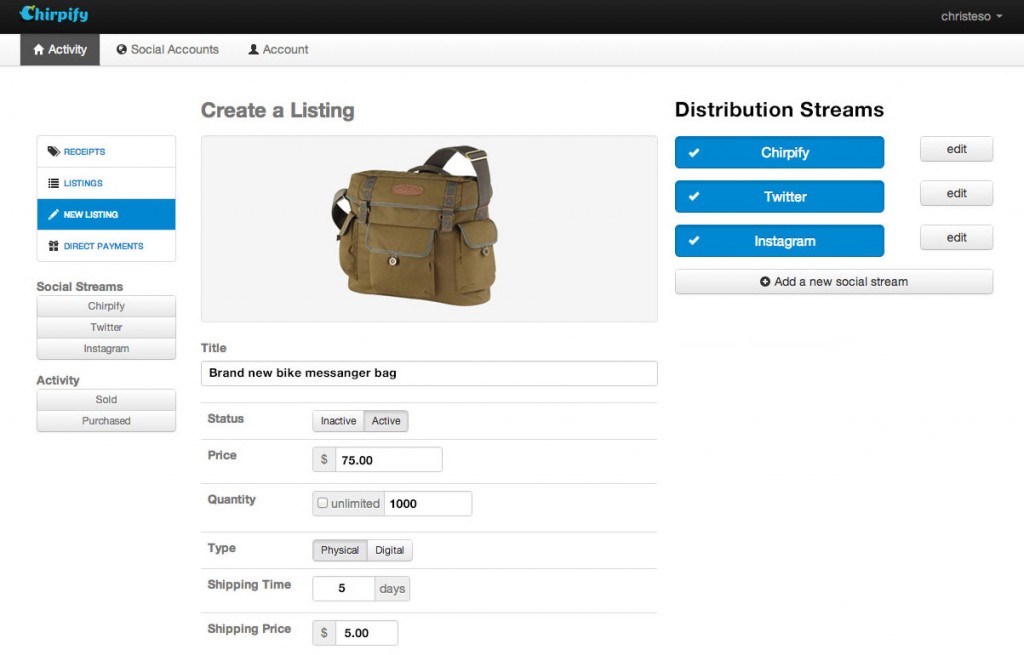1024x655 pixels.
Task: Click the Title label above the title field
Action: pyautogui.click(x=214, y=348)
